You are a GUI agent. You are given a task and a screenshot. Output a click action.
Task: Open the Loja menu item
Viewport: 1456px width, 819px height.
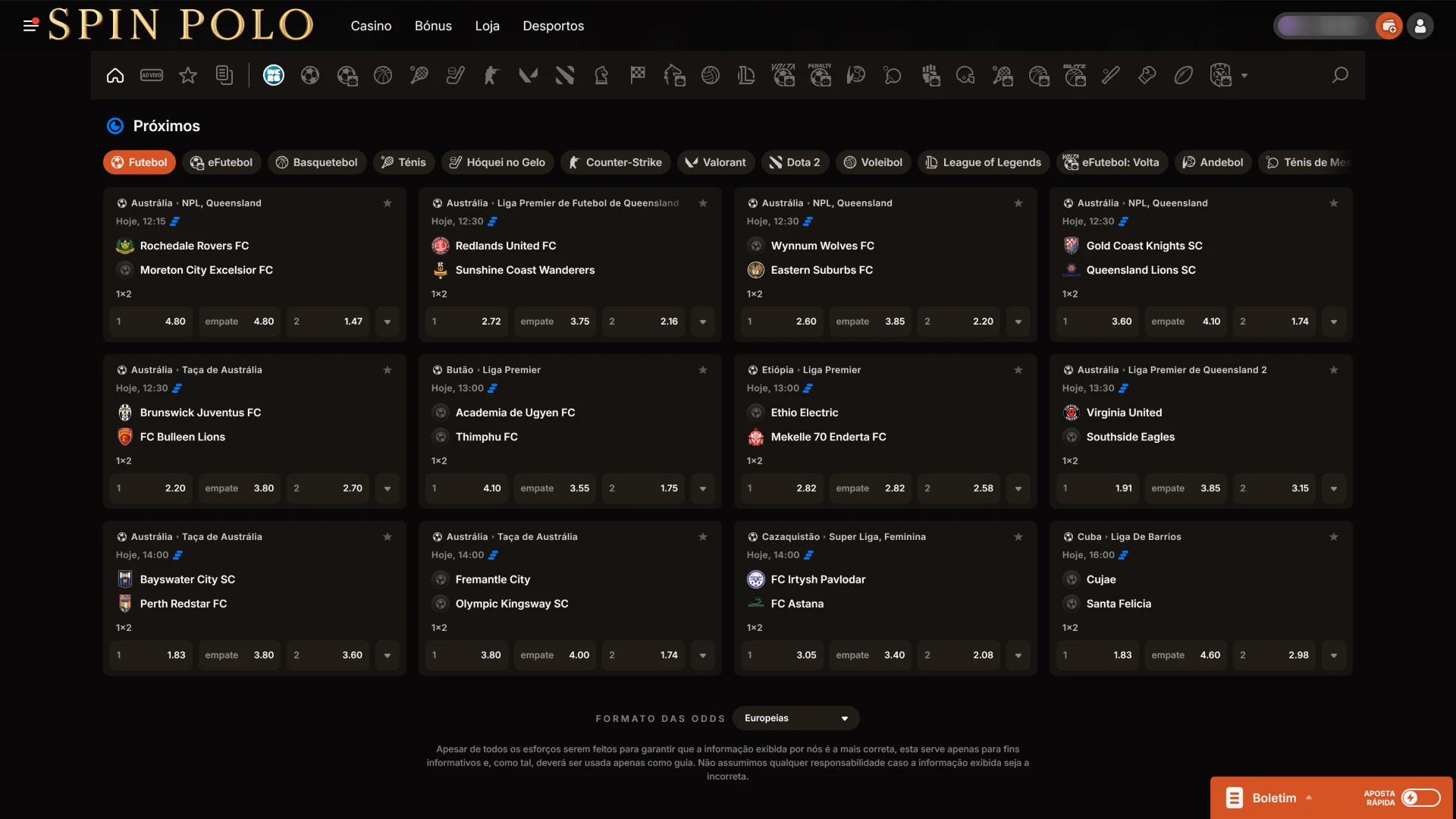487,26
